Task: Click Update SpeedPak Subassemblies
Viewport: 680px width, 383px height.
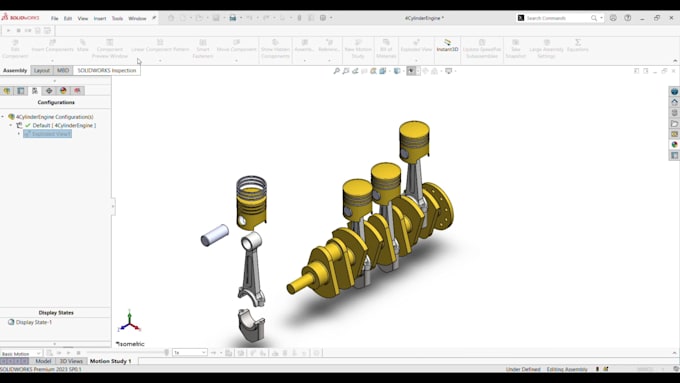Action: coord(482,49)
